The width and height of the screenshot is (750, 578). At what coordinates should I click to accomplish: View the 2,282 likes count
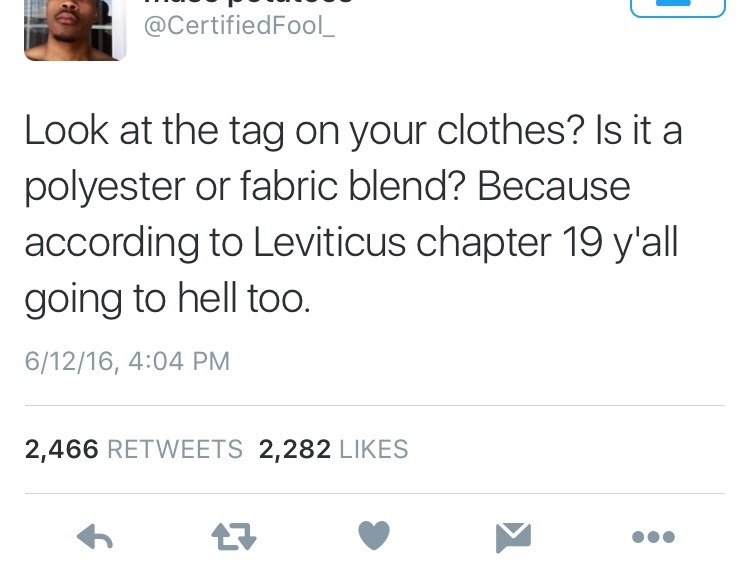pos(295,449)
